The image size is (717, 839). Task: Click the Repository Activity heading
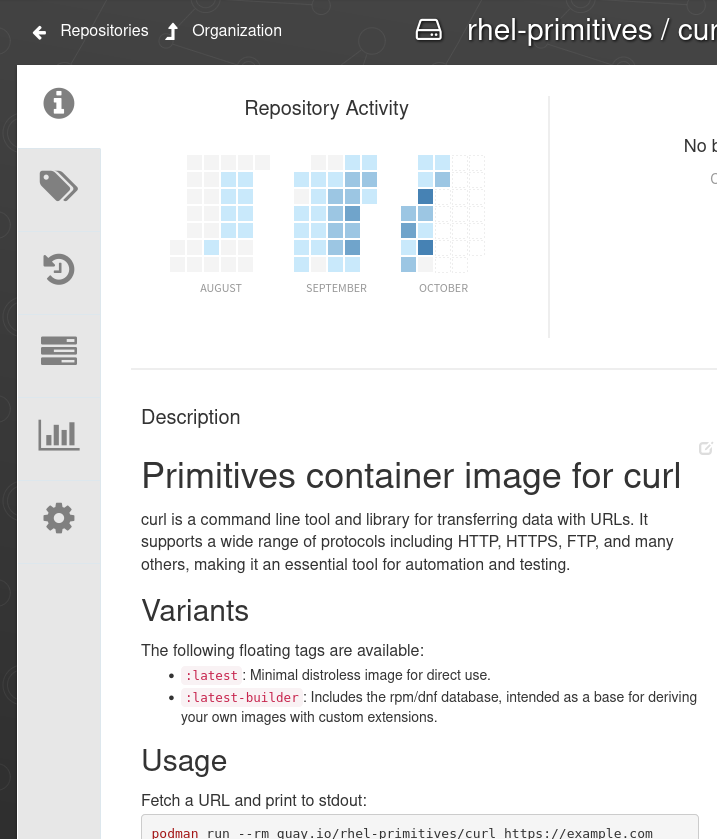tap(326, 108)
